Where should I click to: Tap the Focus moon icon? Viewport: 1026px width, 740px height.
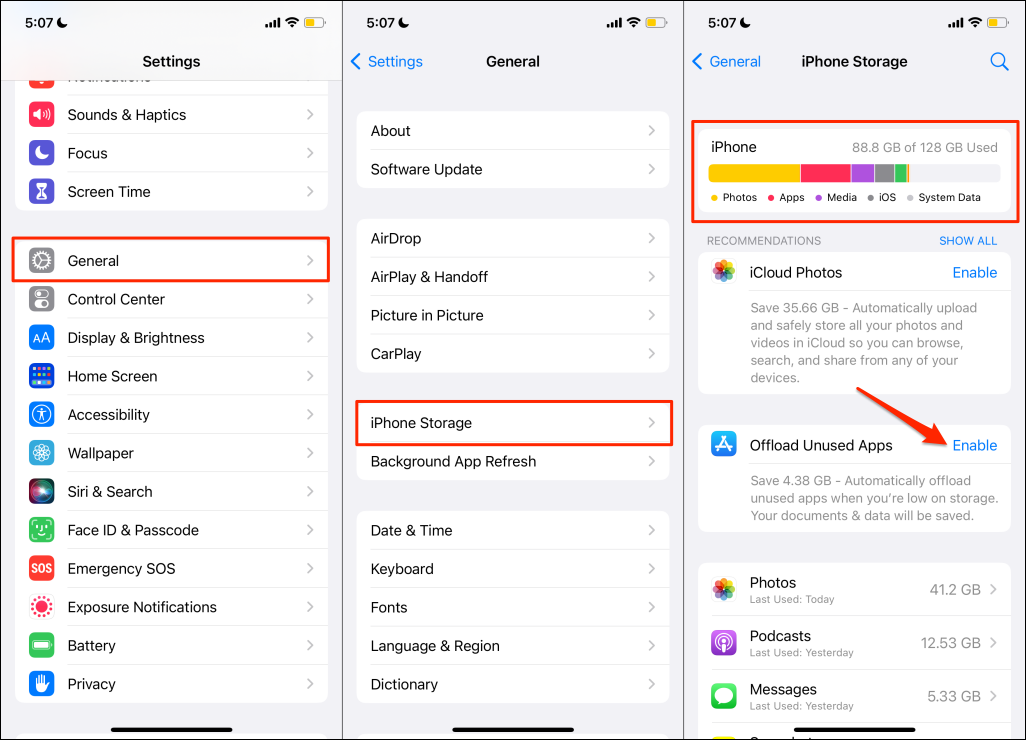[41, 153]
